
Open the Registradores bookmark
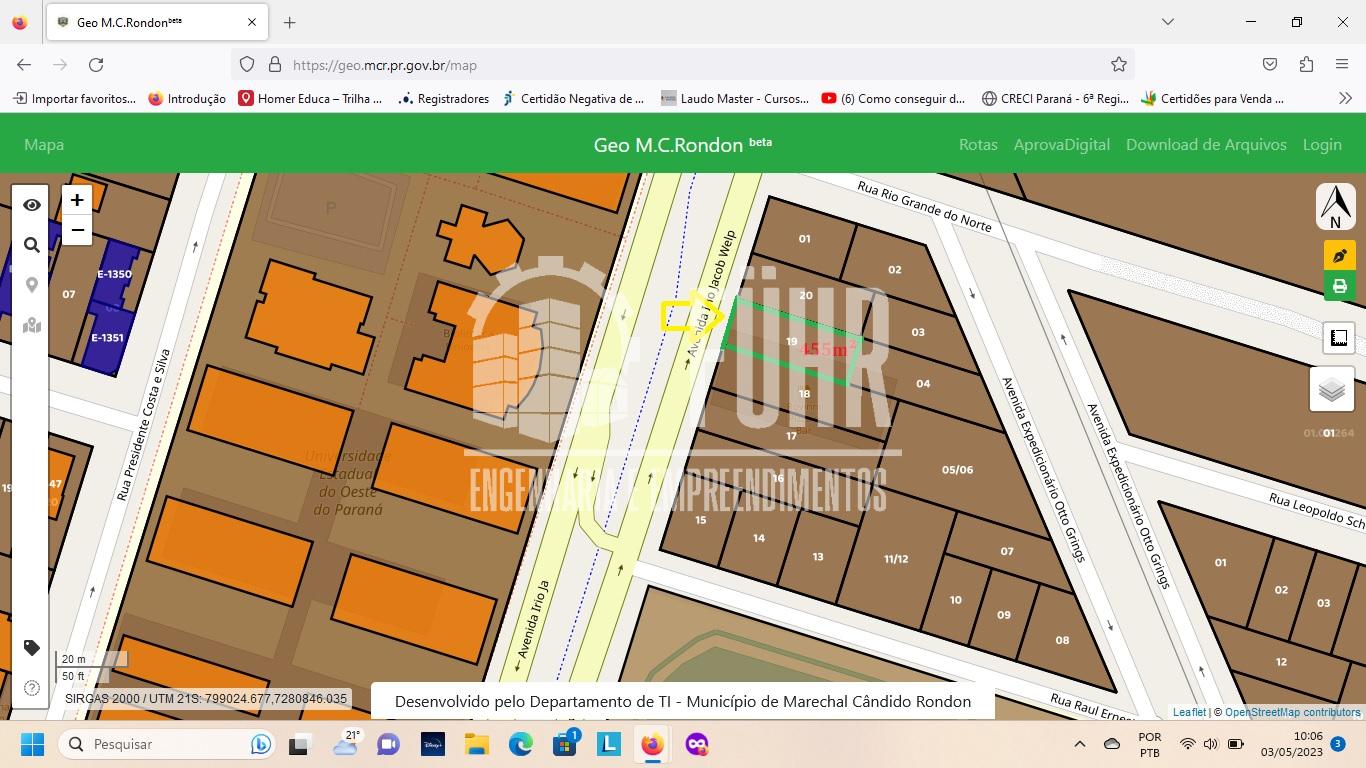coord(443,98)
